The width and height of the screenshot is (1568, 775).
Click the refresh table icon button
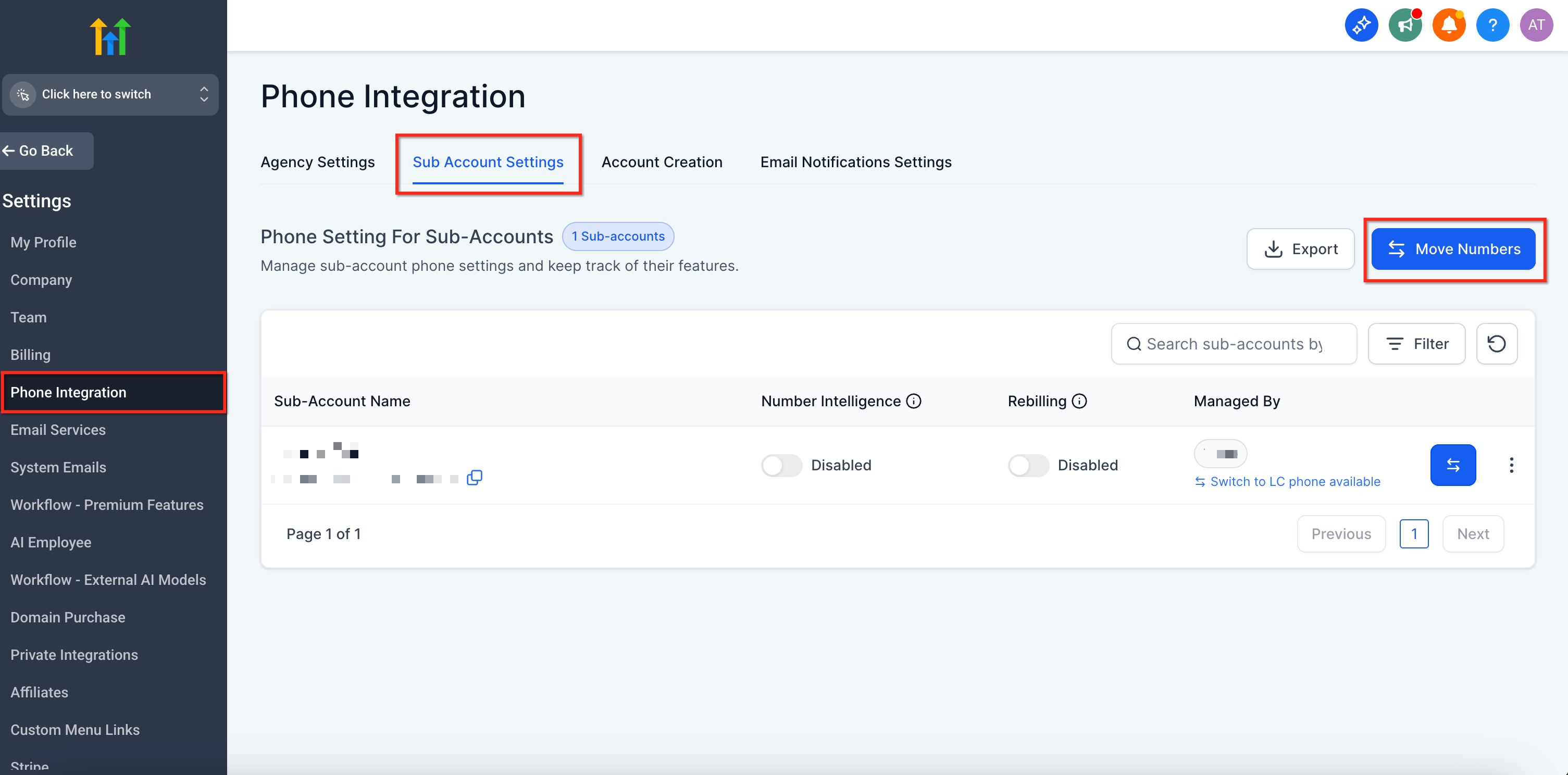click(x=1496, y=344)
